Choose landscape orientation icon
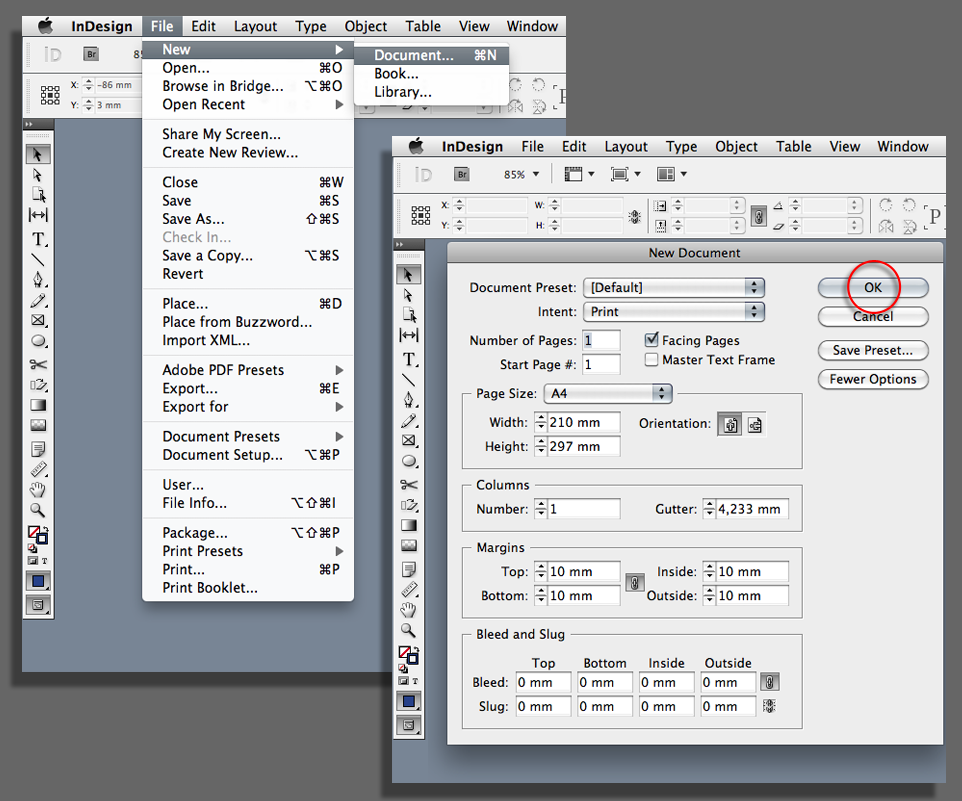The width and height of the screenshot is (962, 801). (x=755, y=424)
